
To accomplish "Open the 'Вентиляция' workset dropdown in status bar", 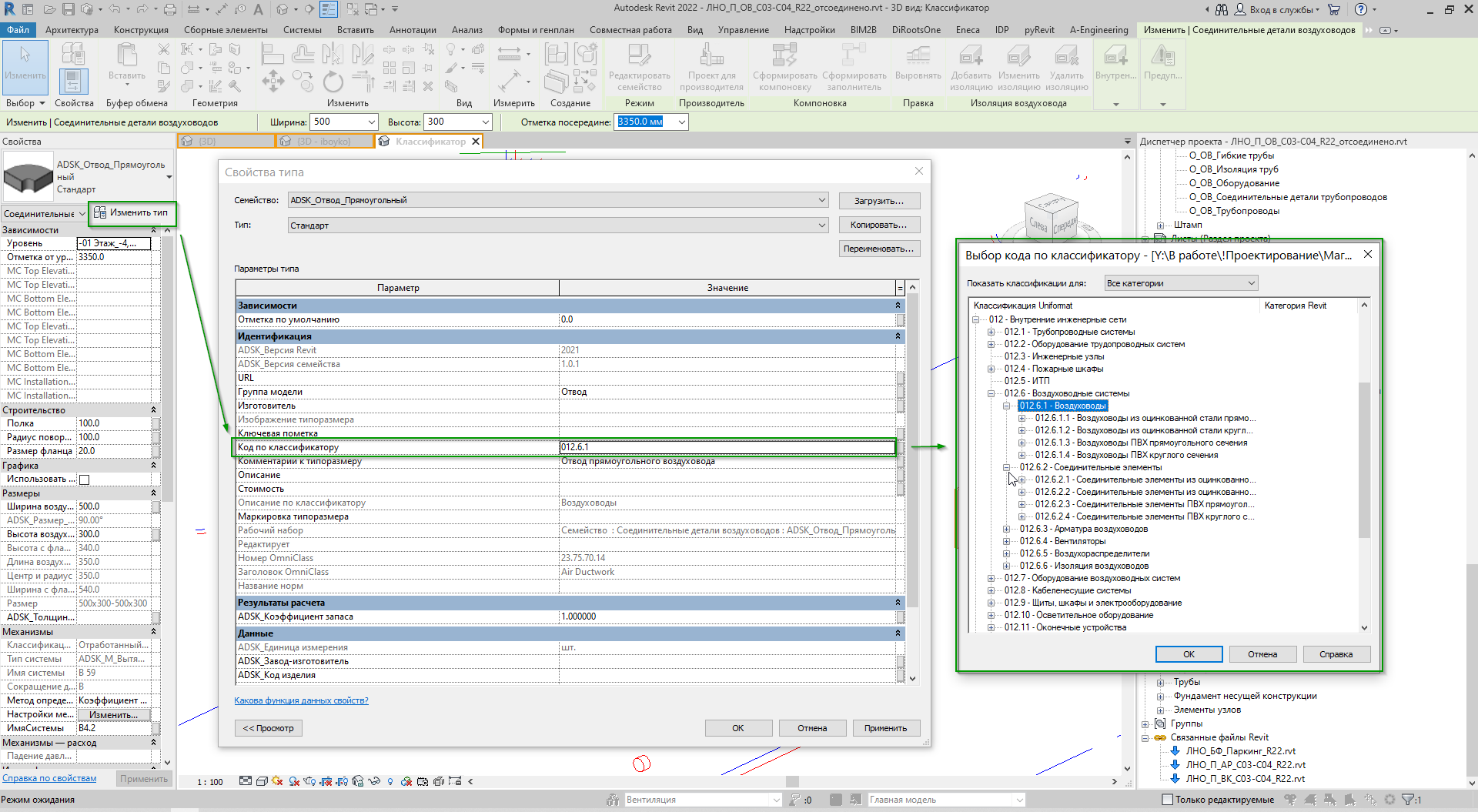I will [704, 800].
